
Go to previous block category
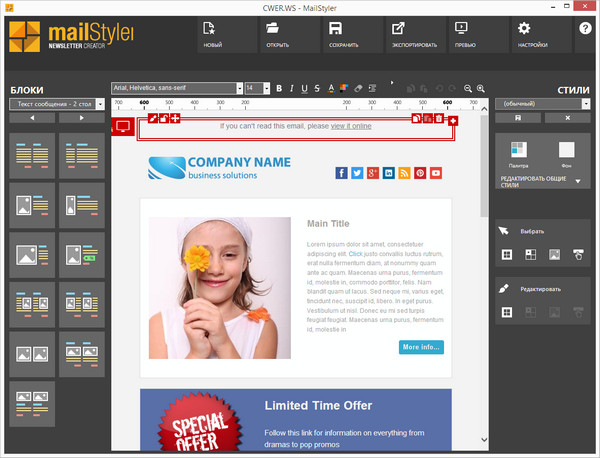click(32, 118)
